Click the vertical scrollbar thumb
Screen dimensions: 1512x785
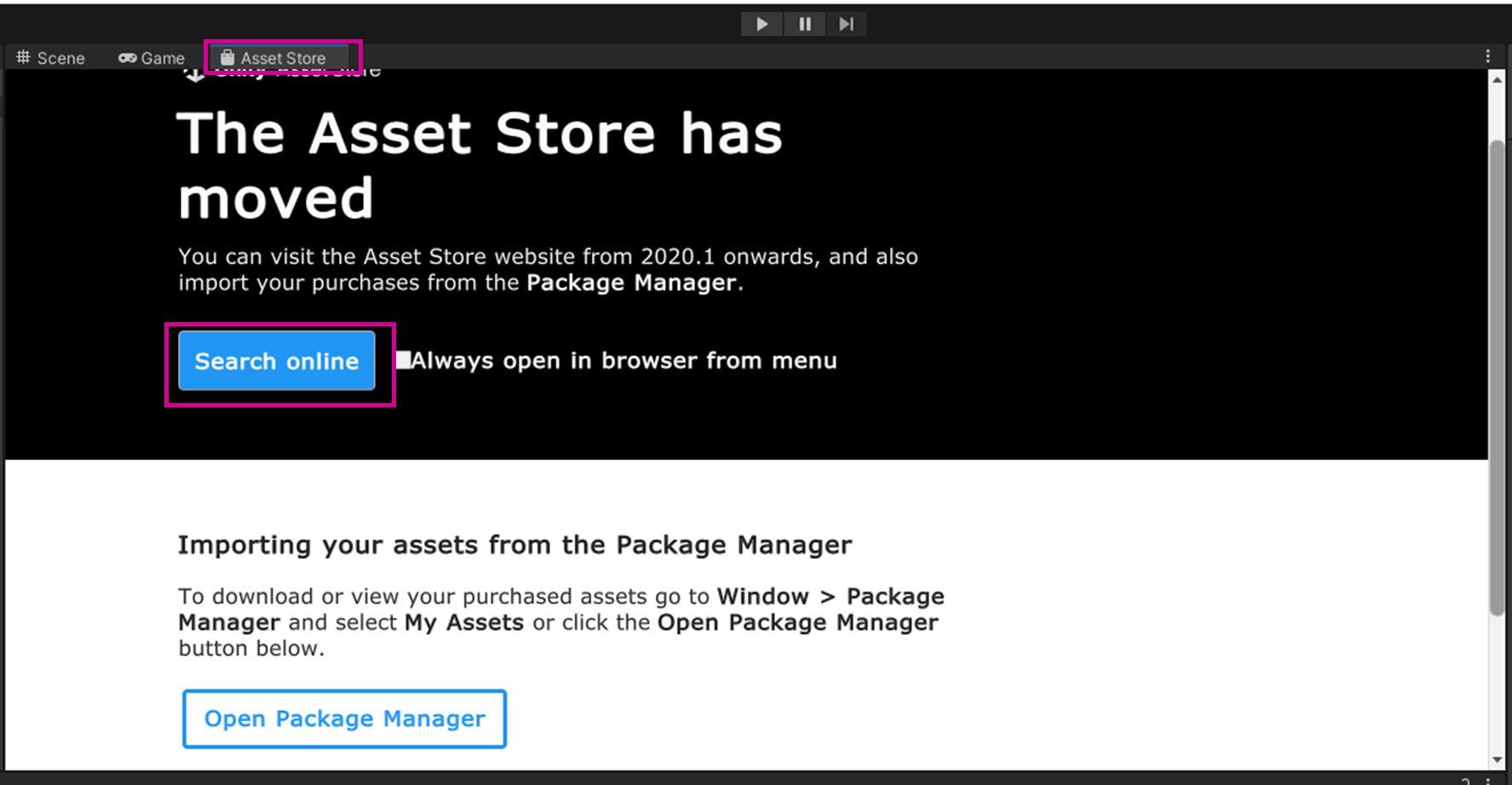pos(1497,375)
